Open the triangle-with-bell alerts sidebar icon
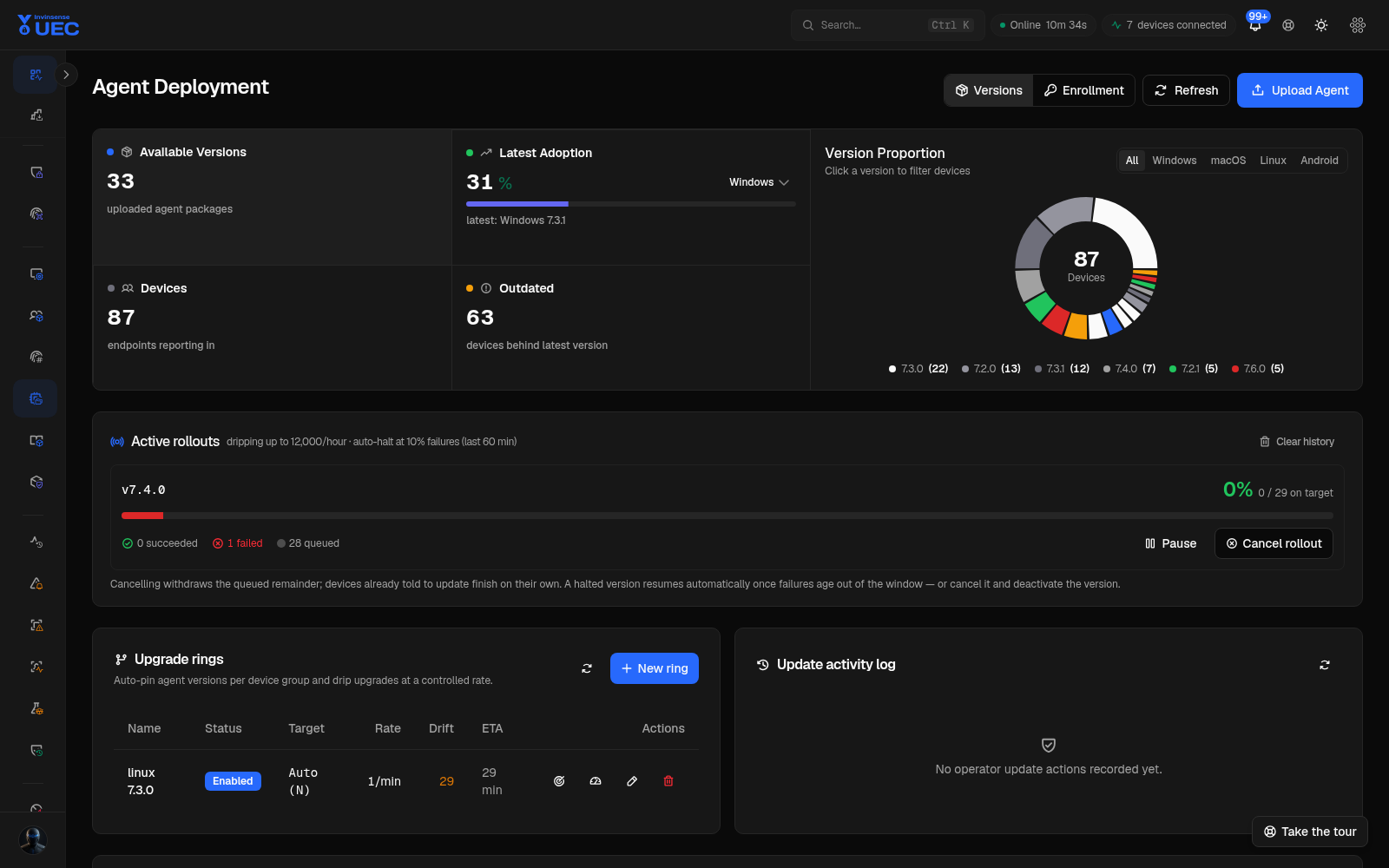This screenshot has height=868, width=1389. [36, 583]
